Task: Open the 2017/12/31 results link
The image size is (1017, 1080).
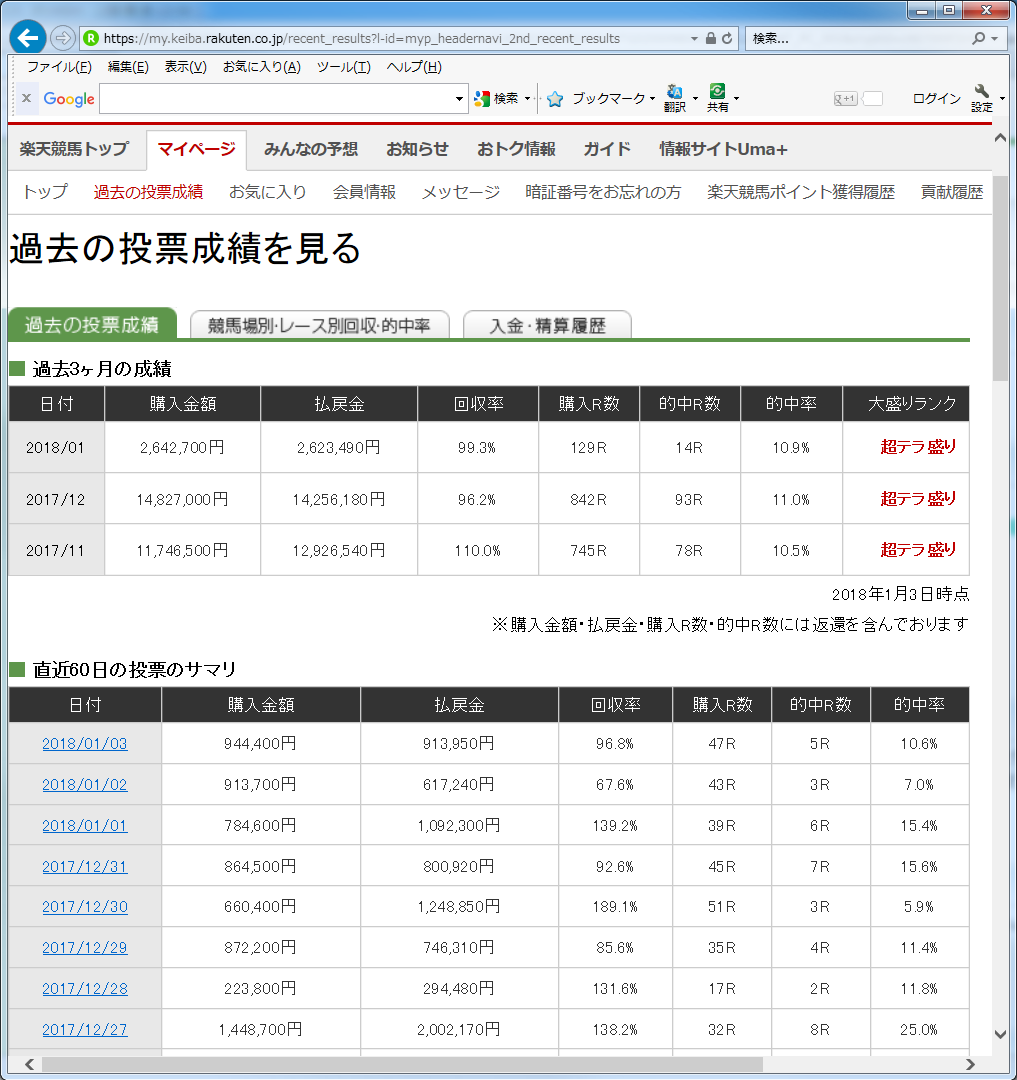Action: point(85,866)
